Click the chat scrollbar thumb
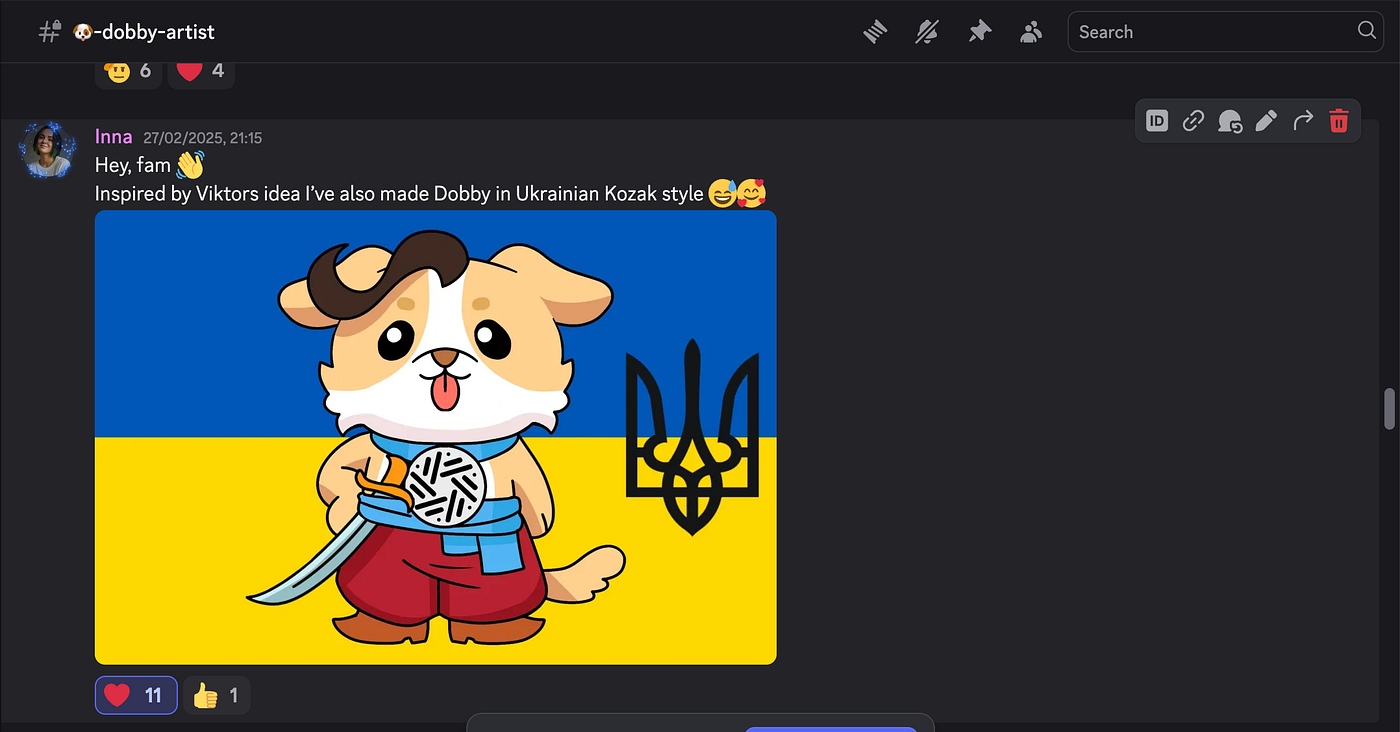Image resolution: width=1400 pixels, height=732 pixels. click(x=1389, y=409)
